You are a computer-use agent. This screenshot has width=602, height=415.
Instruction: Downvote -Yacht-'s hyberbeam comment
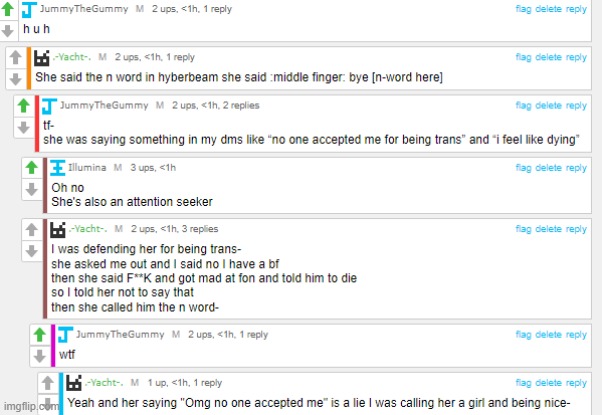(x=16, y=79)
